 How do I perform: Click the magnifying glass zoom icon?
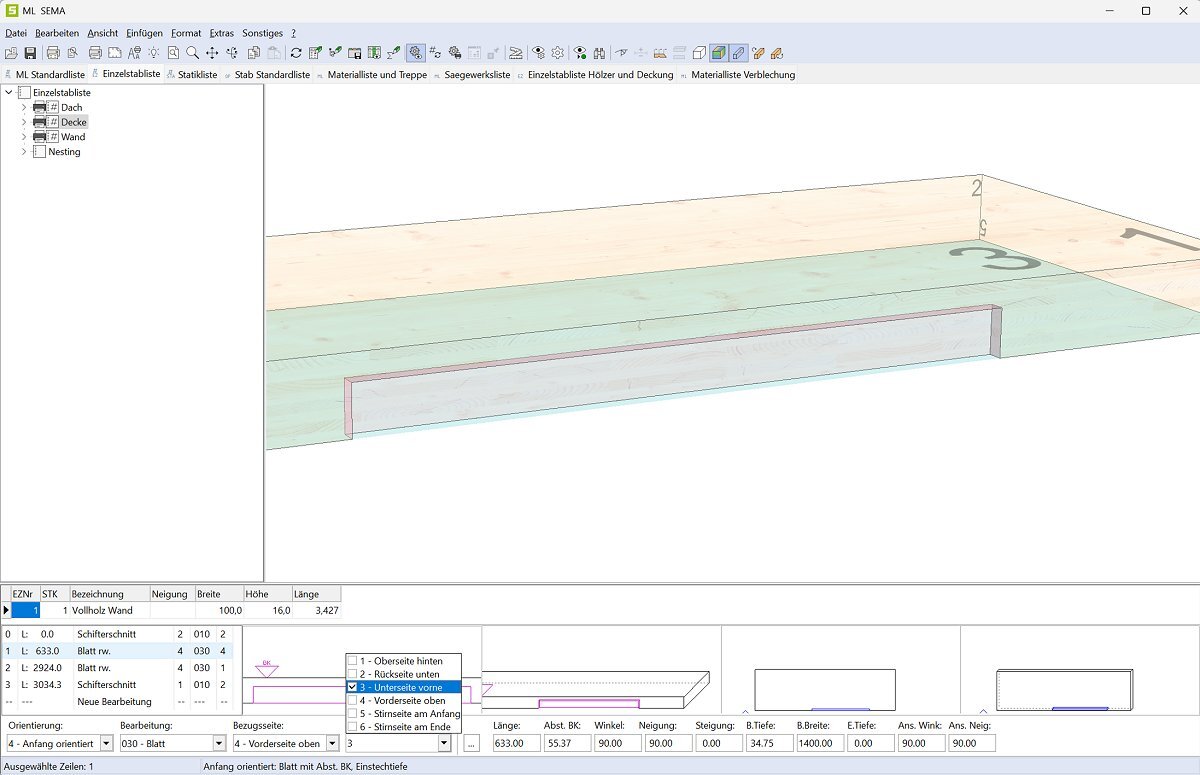(x=192, y=53)
